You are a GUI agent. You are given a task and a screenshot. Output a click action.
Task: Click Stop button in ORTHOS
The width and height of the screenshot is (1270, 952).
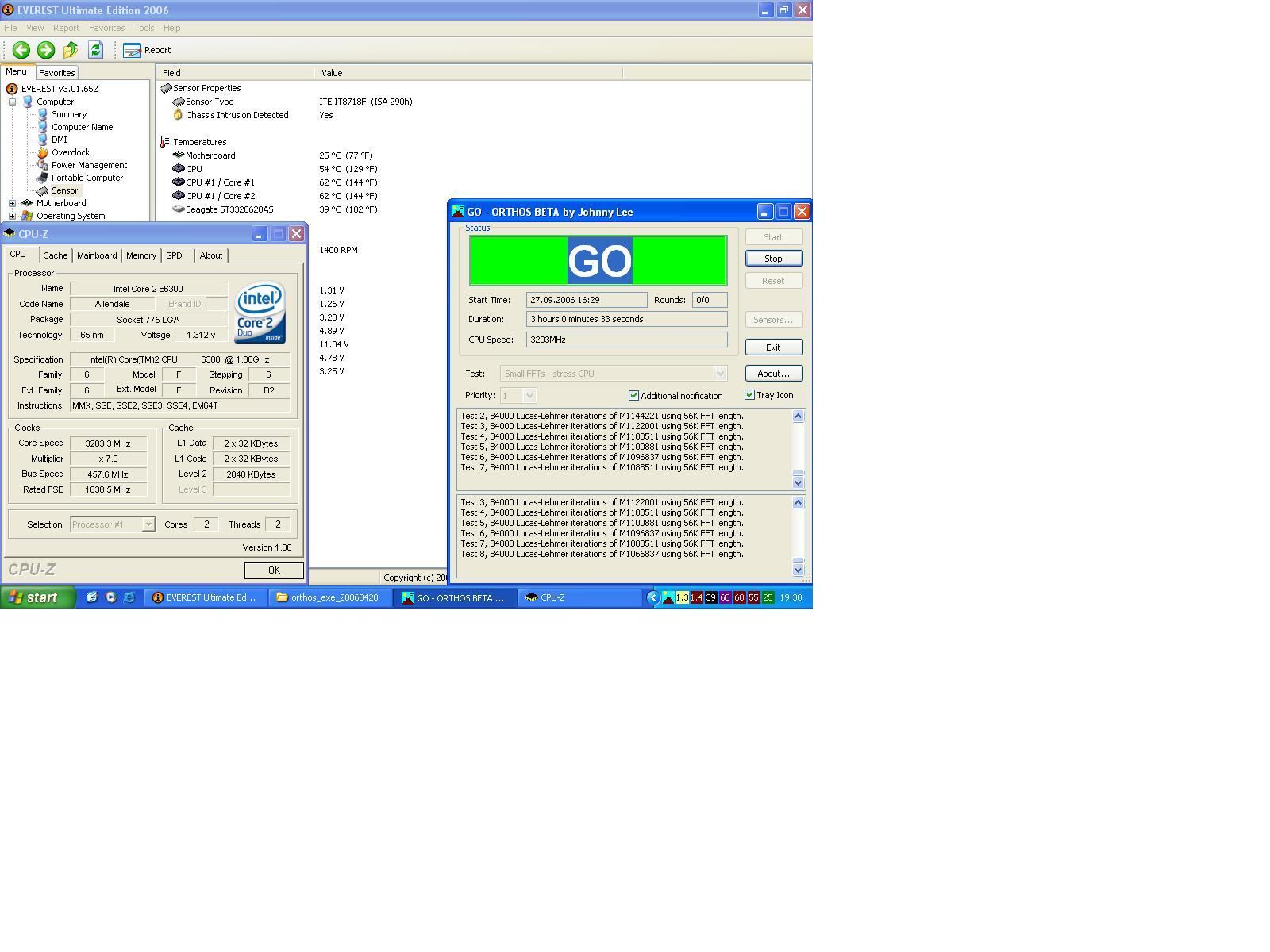[773, 259]
